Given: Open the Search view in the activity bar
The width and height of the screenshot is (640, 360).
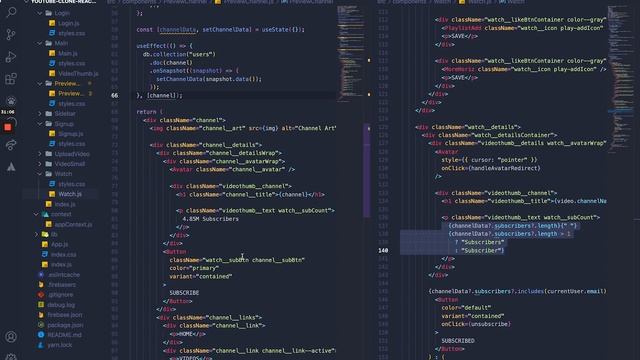Looking at the screenshot, I should pyautogui.click(x=11, y=12).
